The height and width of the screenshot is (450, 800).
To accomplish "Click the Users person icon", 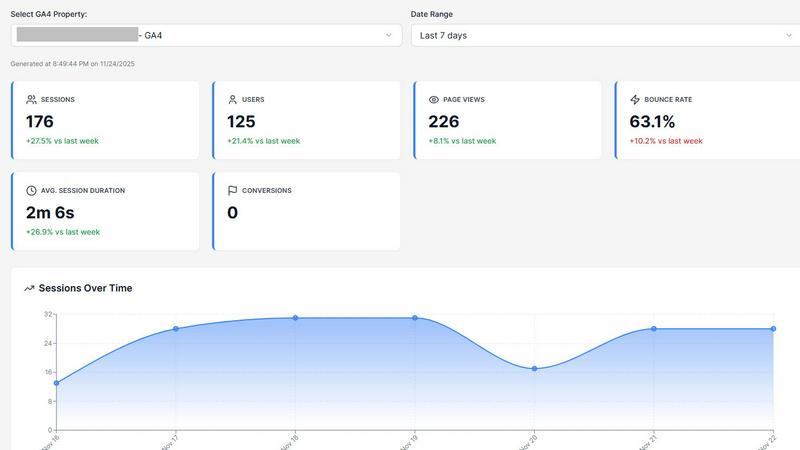I will pos(233,100).
